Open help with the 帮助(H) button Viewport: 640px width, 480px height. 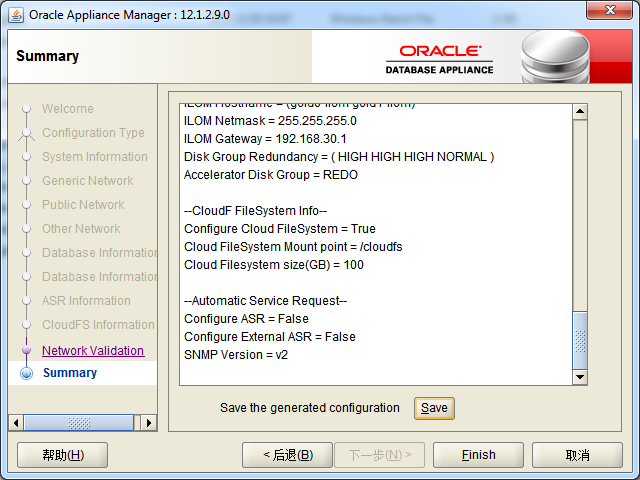62,455
